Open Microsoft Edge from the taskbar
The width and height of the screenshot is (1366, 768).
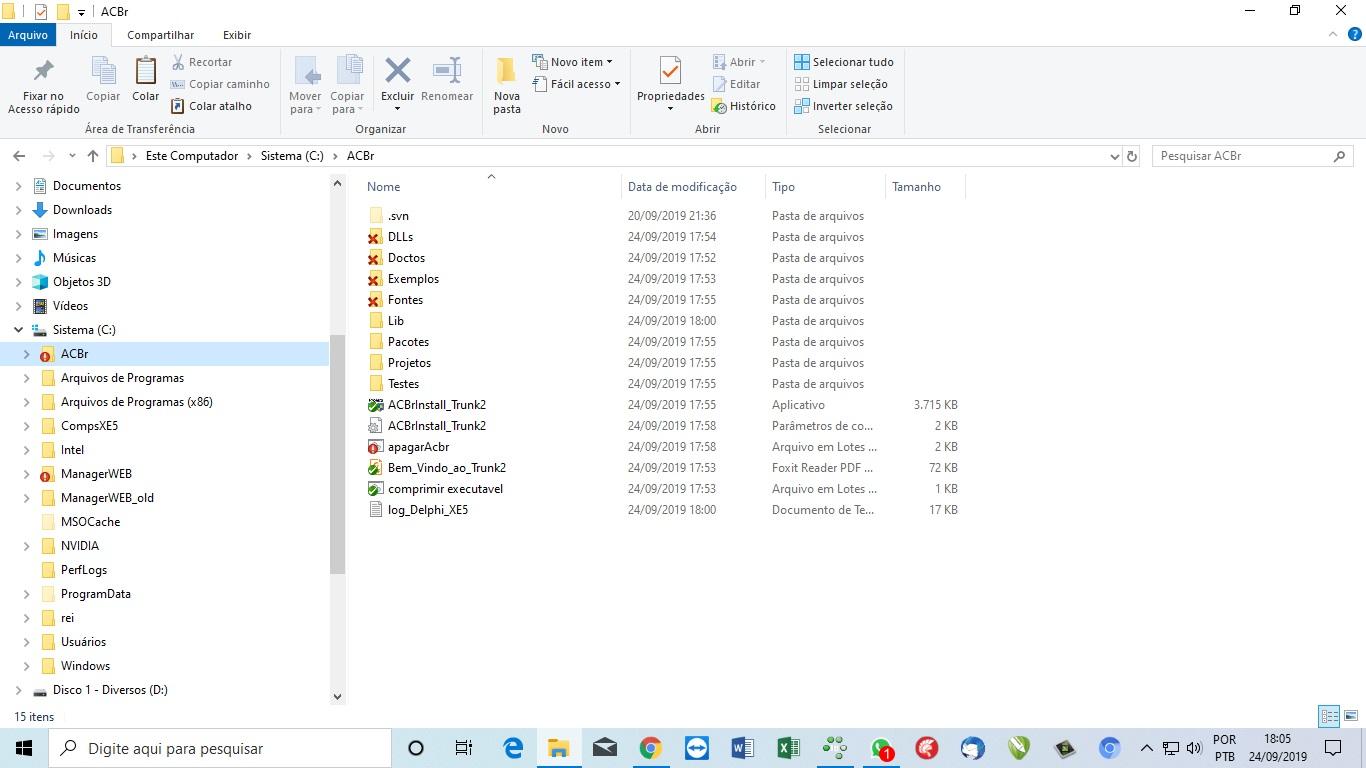click(513, 748)
